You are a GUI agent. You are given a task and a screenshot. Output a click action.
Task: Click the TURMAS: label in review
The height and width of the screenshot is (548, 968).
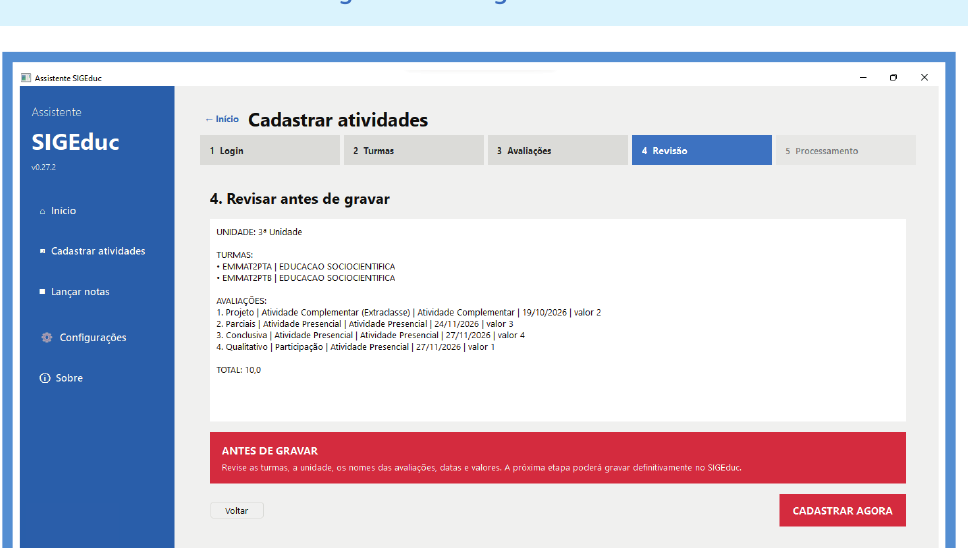click(x=235, y=255)
